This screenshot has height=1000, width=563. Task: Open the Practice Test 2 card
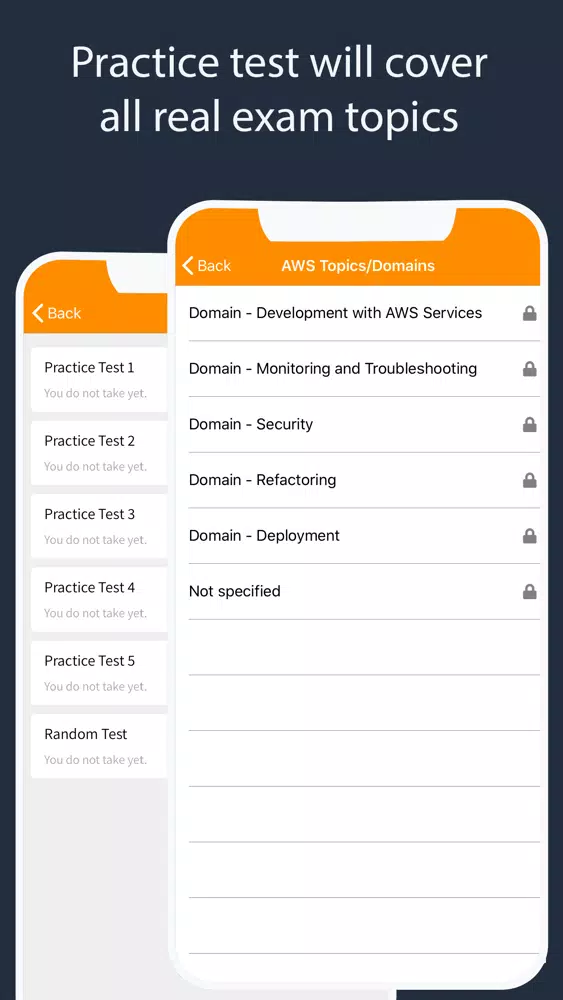99,453
